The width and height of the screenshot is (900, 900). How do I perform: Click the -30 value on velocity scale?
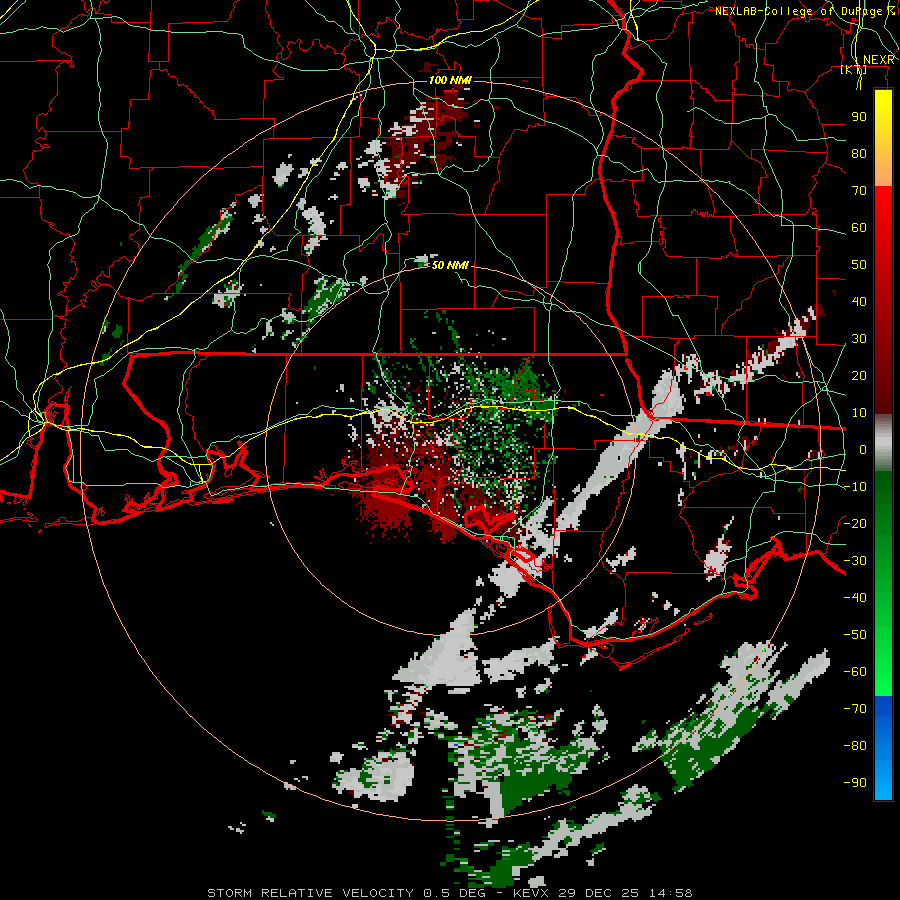pos(855,561)
